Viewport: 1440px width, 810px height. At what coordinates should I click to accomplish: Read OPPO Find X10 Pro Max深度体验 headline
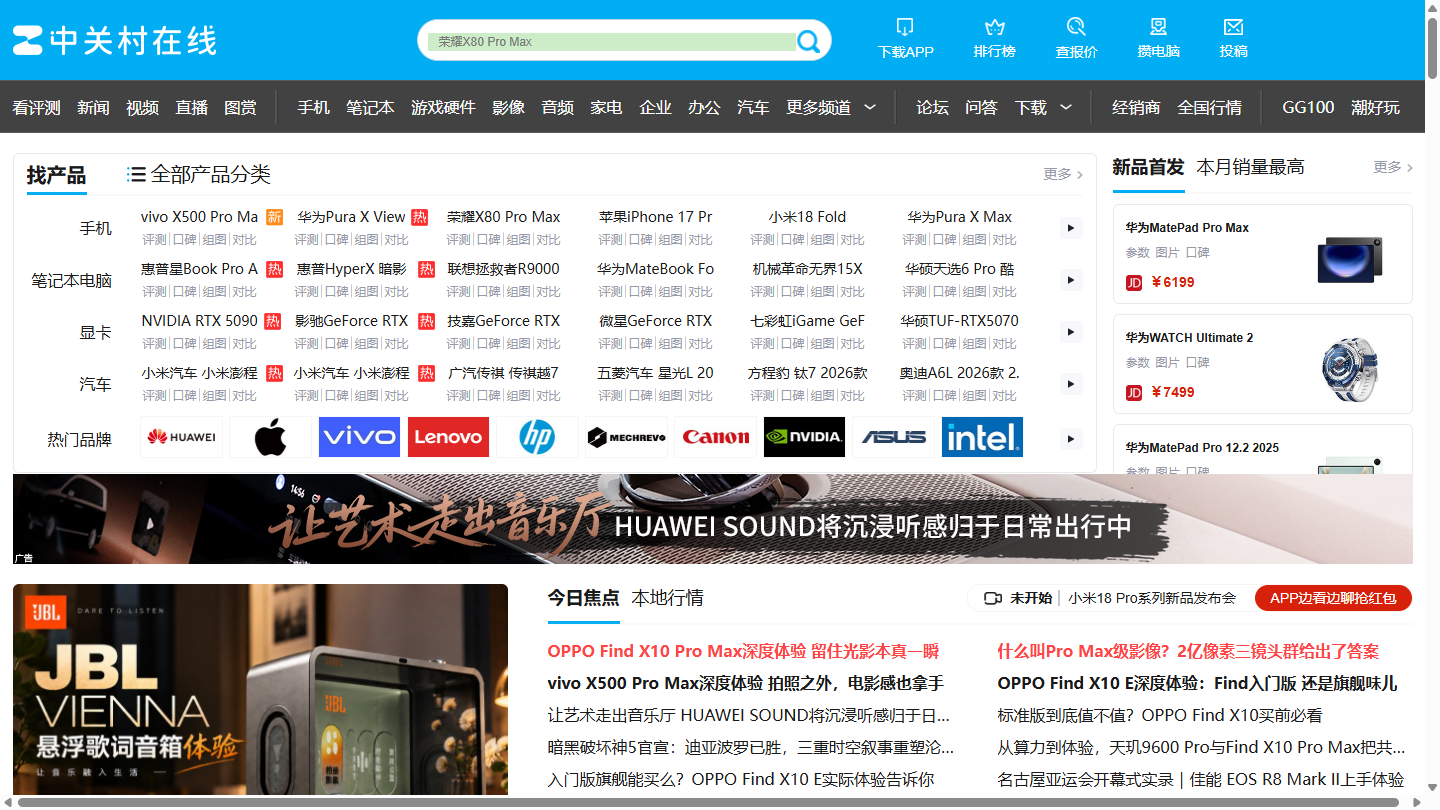tap(743, 651)
